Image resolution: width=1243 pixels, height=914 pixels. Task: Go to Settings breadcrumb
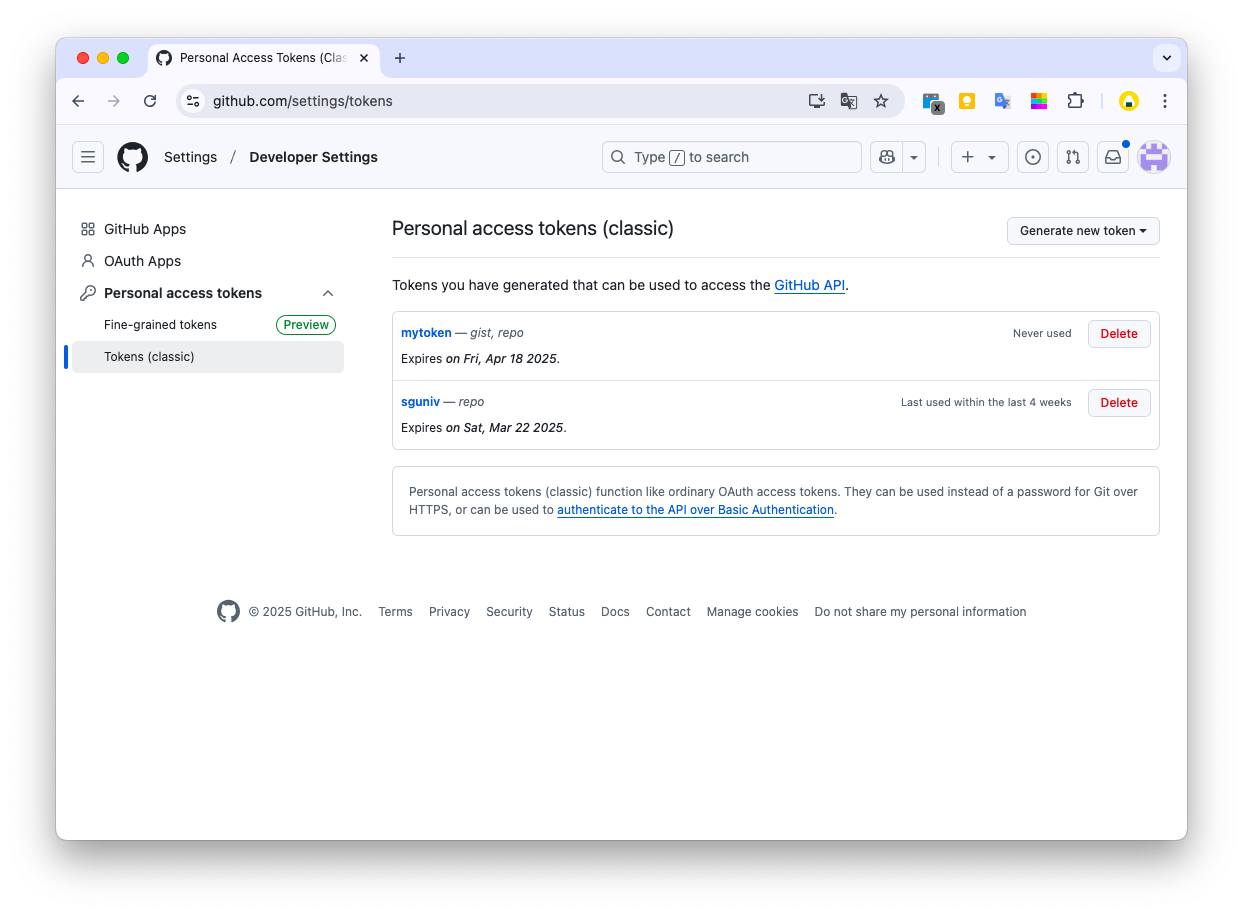click(x=190, y=157)
